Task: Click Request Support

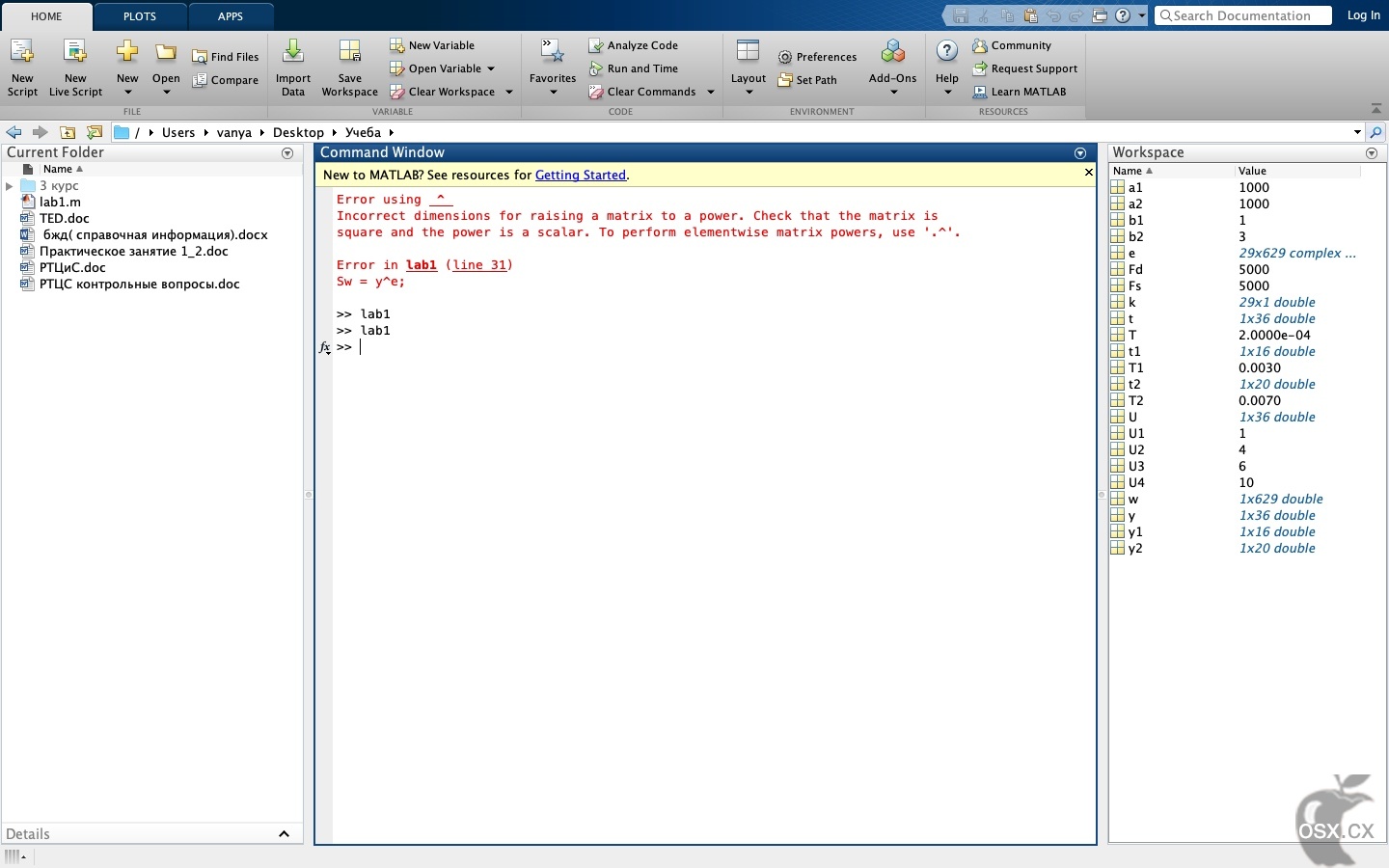Action: tap(1025, 68)
